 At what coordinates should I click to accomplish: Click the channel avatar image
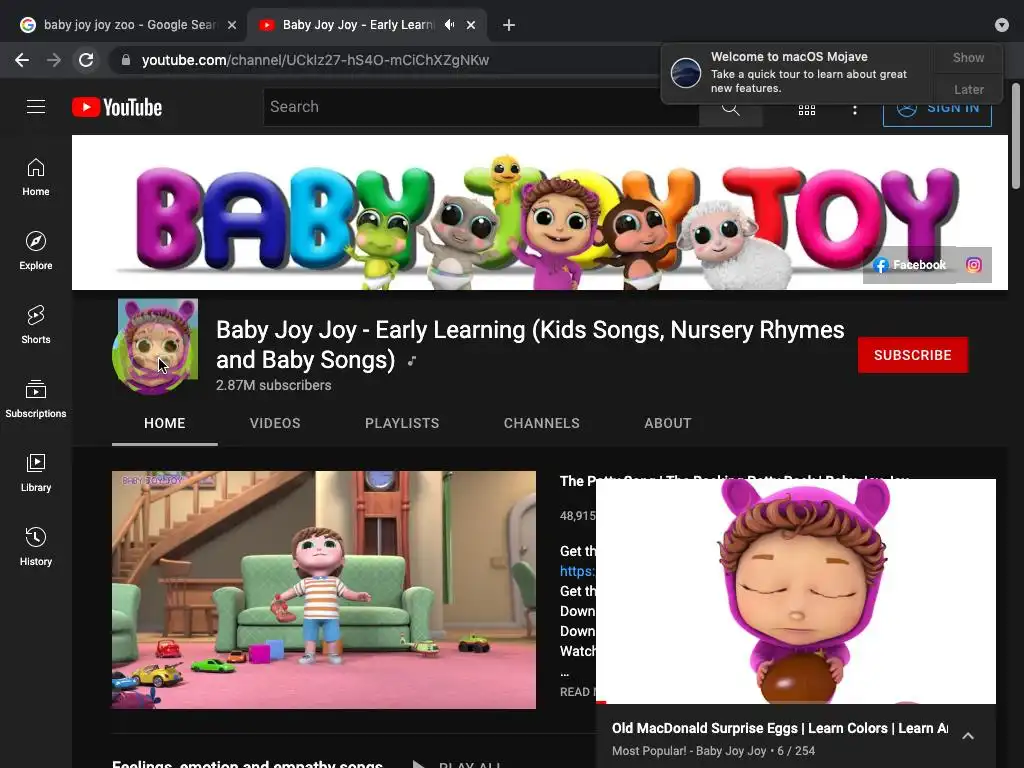155,347
